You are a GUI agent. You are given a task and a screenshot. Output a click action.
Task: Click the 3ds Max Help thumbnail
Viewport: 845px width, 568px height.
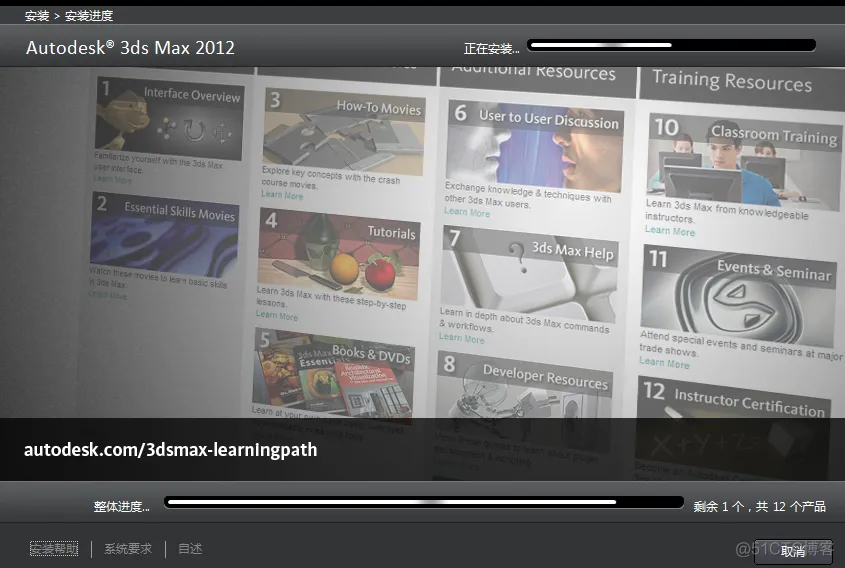[x=529, y=275]
